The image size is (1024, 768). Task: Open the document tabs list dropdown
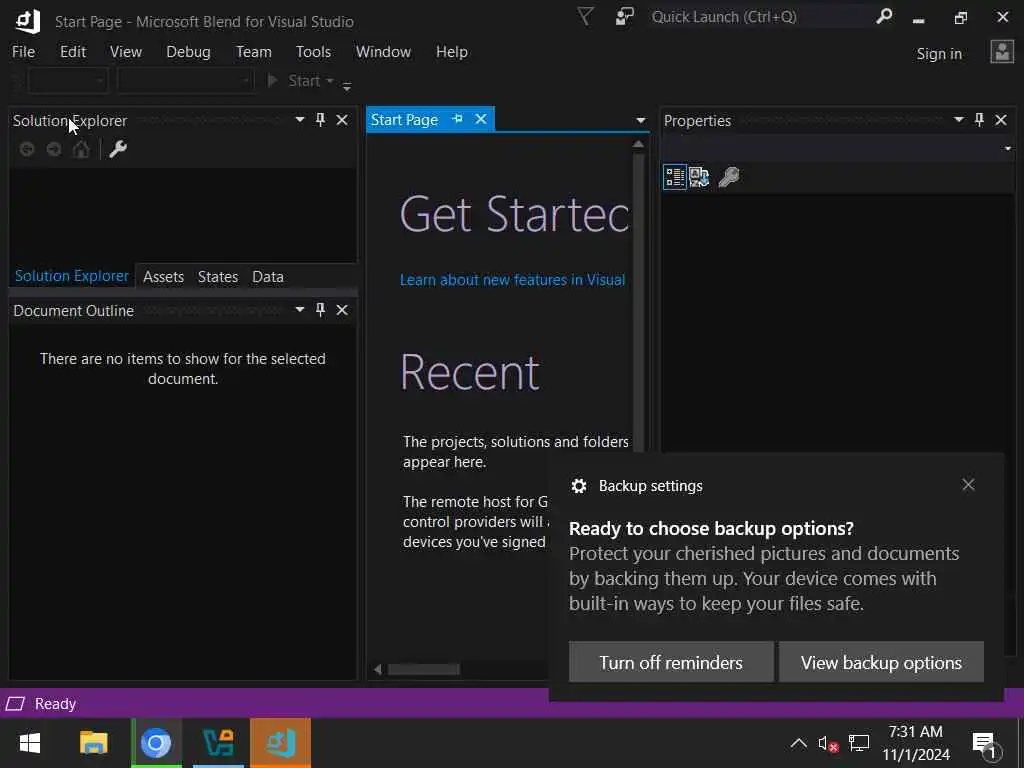(641, 120)
